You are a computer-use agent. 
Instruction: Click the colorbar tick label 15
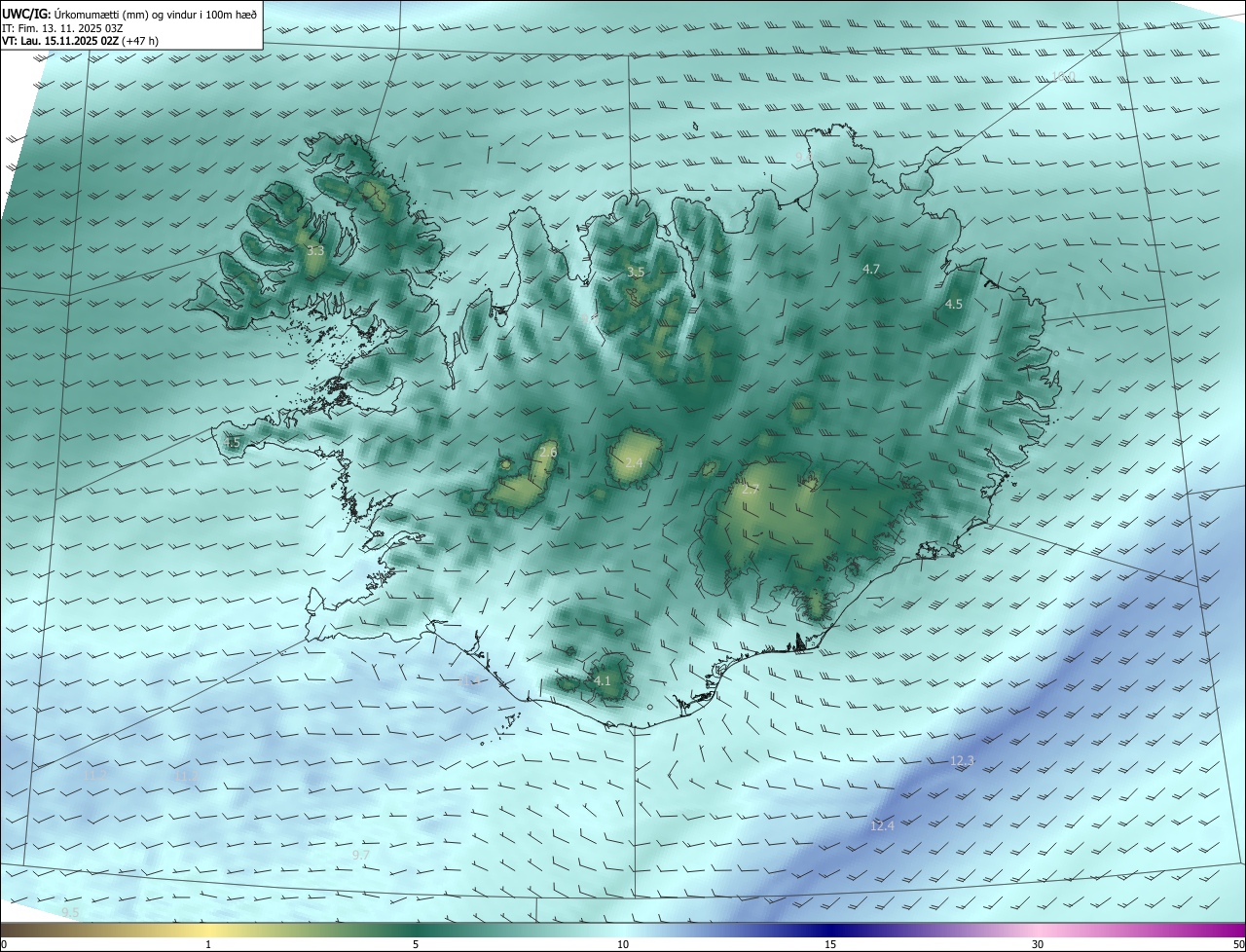coord(830,944)
